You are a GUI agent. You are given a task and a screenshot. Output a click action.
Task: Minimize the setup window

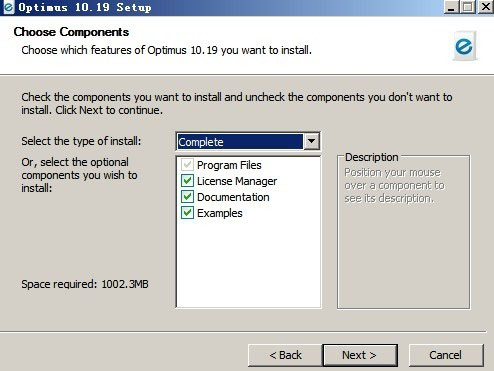(x=451, y=7)
